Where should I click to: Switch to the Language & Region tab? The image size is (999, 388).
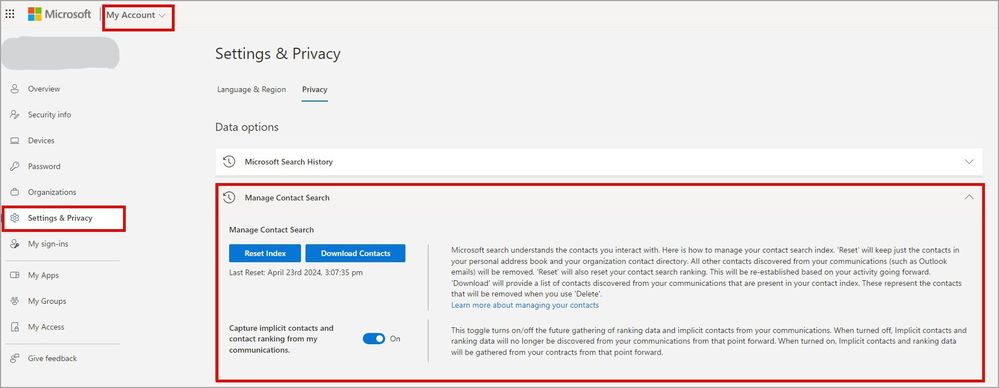pos(252,90)
